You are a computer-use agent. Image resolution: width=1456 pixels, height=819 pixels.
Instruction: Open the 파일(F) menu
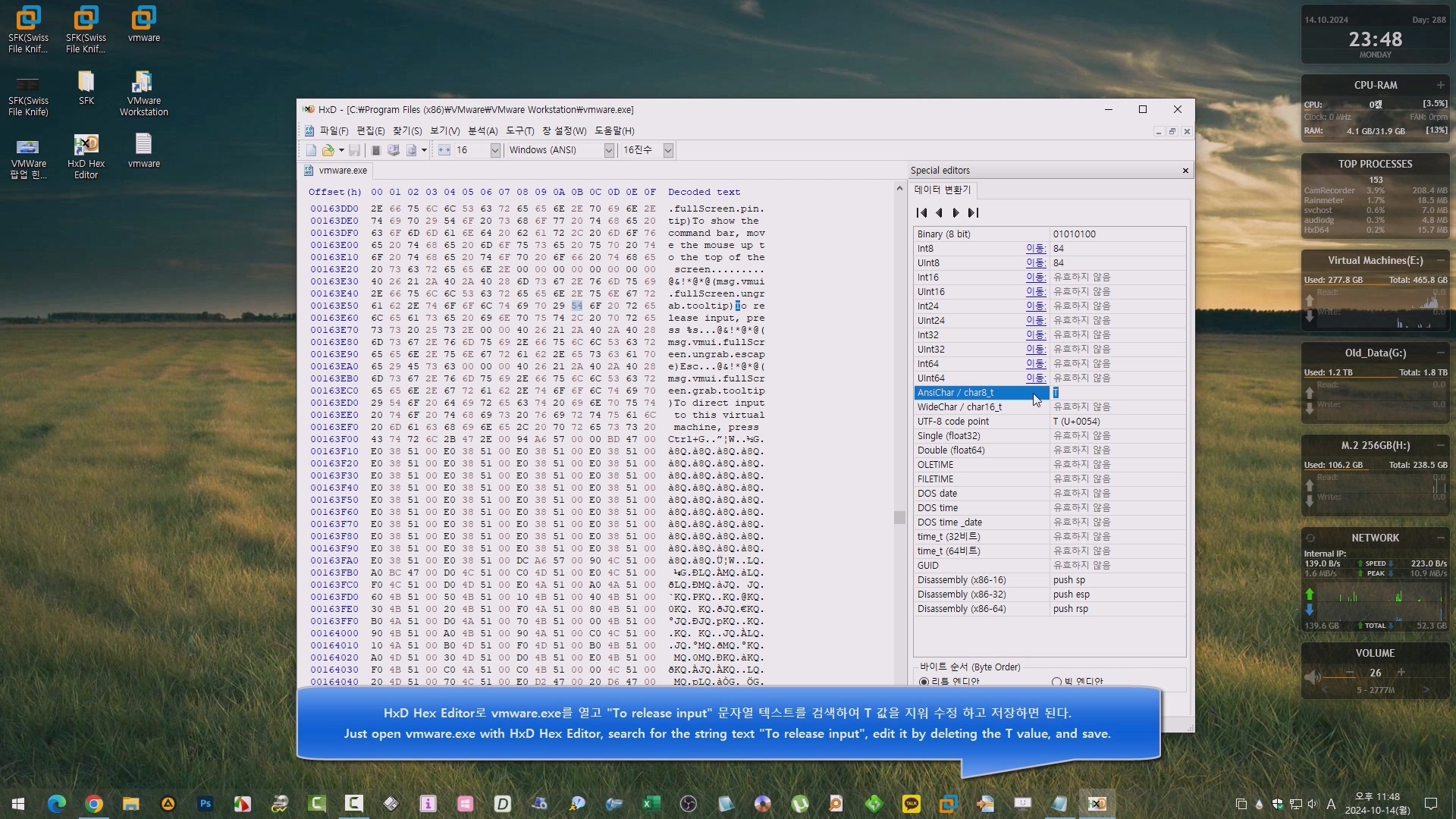point(334,130)
